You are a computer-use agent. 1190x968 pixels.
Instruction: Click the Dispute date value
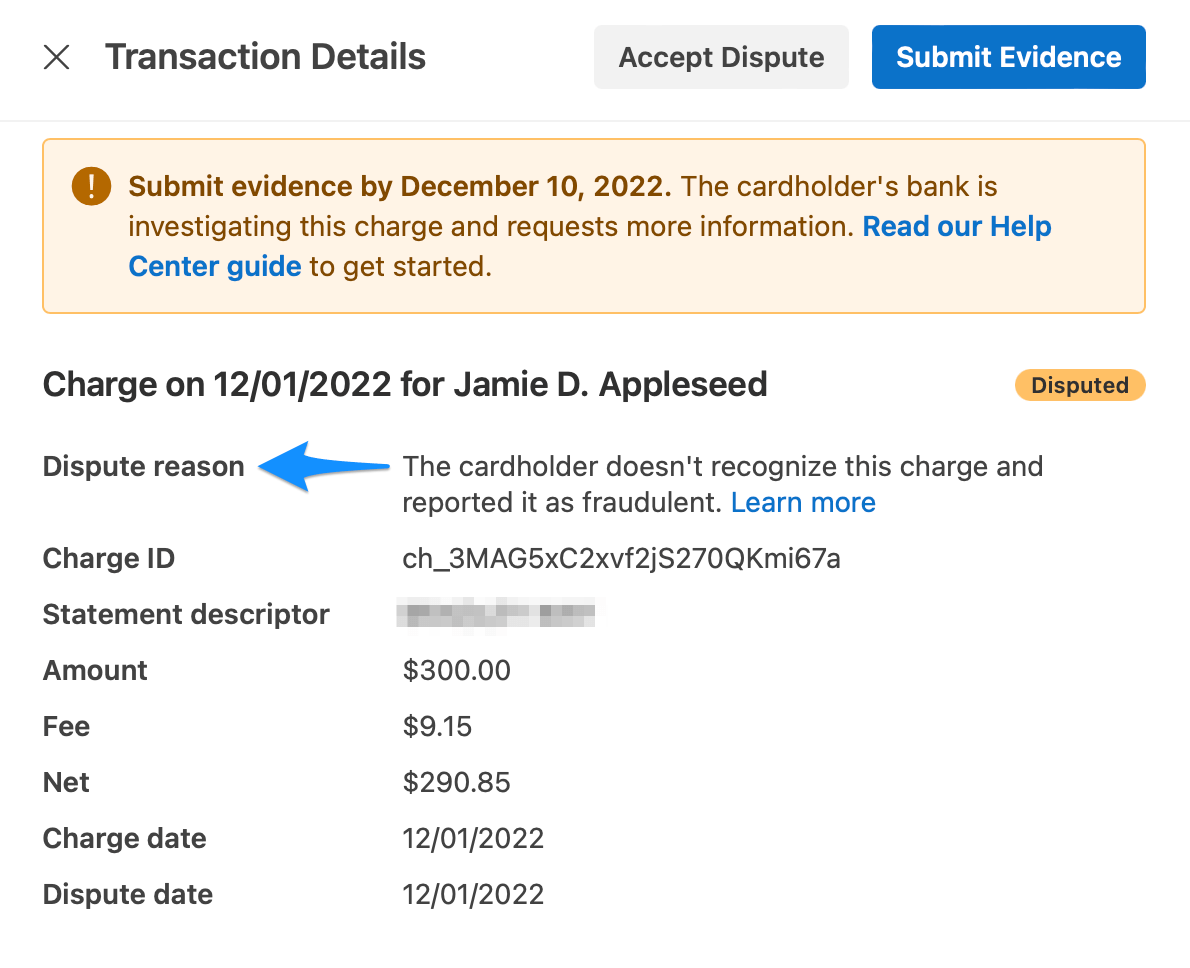point(473,894)
